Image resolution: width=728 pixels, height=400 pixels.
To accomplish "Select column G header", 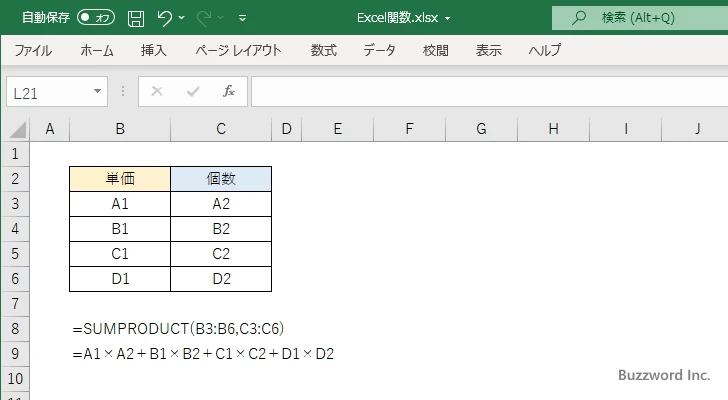I will (x=481, y=129).
